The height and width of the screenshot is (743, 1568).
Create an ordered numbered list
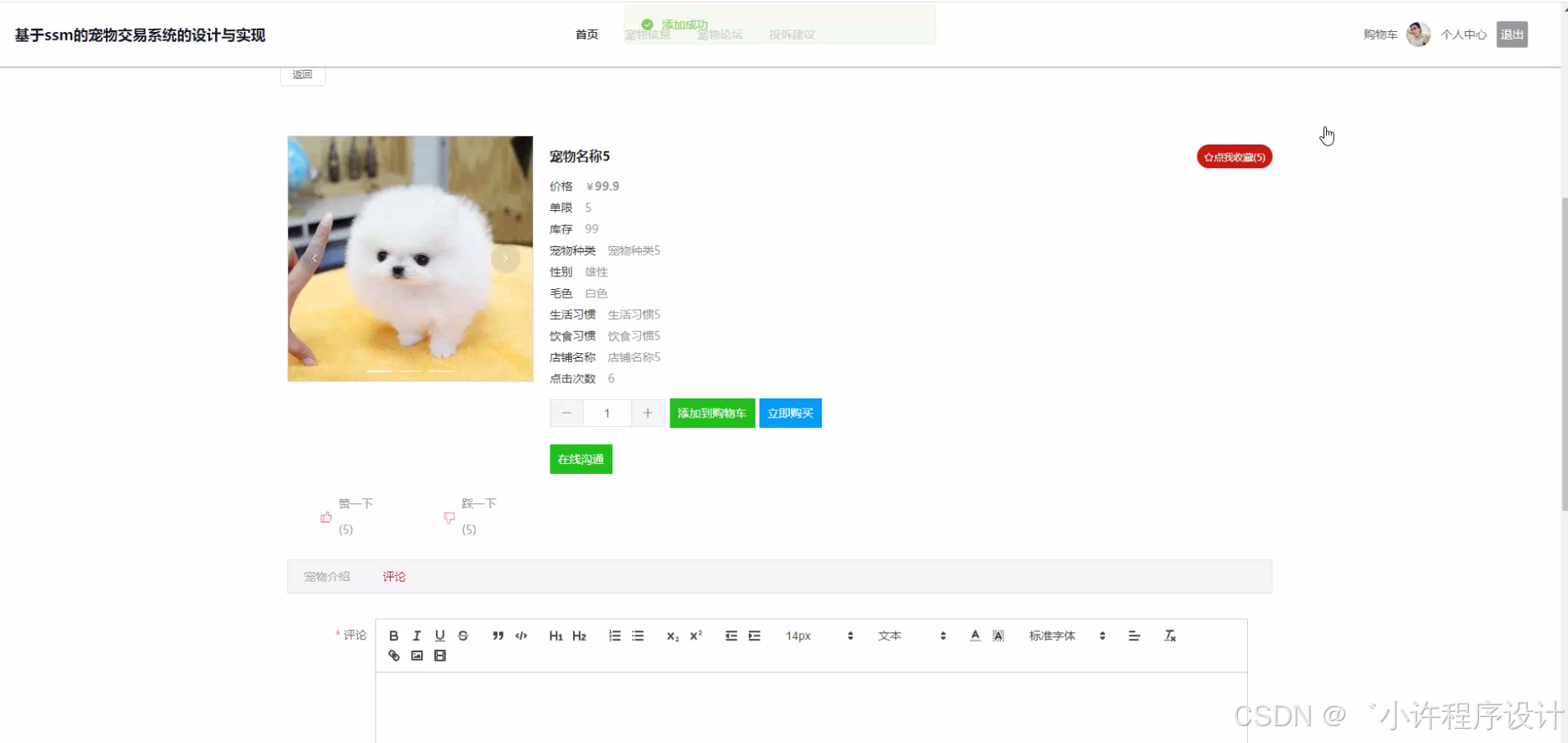[615, 636]
